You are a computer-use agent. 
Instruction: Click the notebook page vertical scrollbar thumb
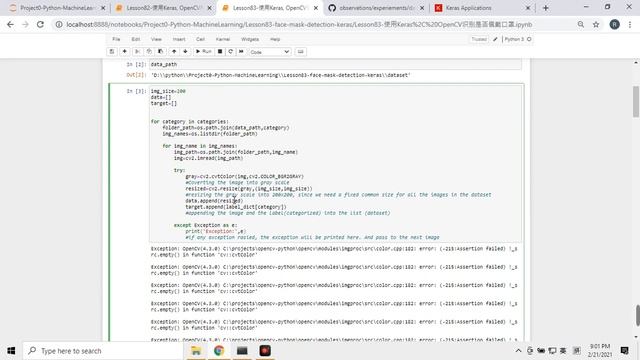(x=636, y=101)
